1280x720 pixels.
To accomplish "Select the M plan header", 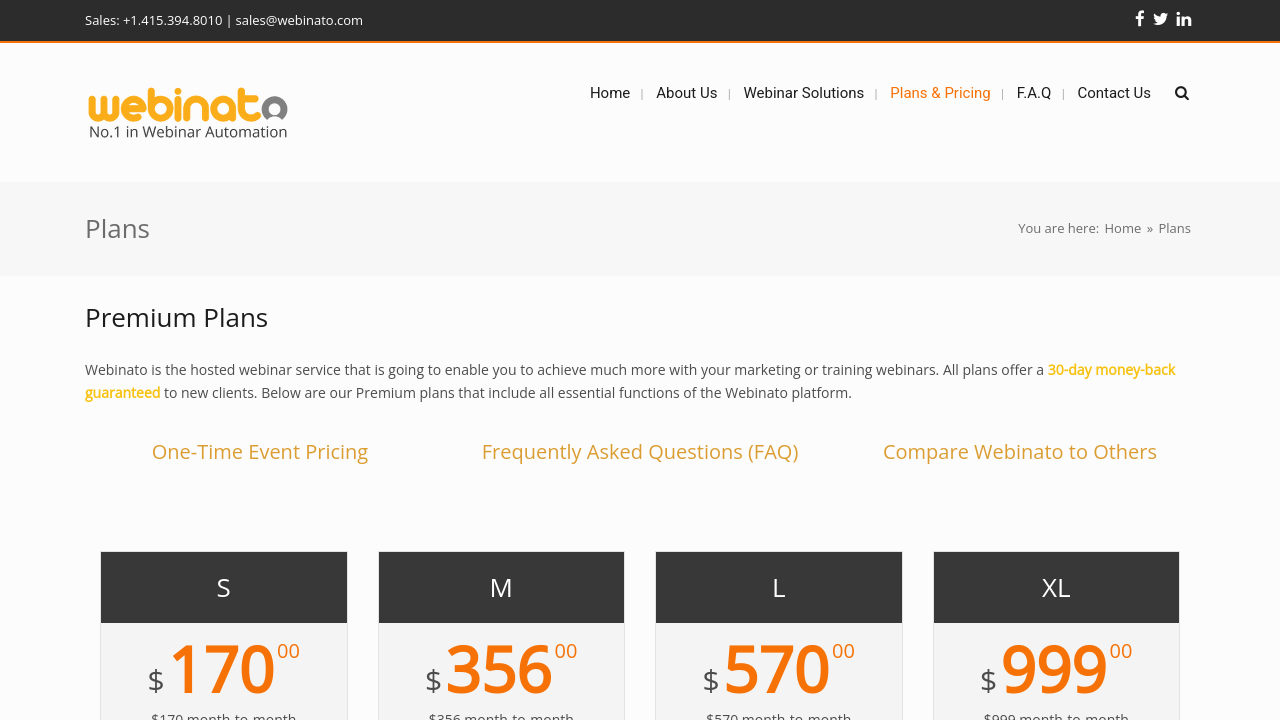I will point(501,588).
